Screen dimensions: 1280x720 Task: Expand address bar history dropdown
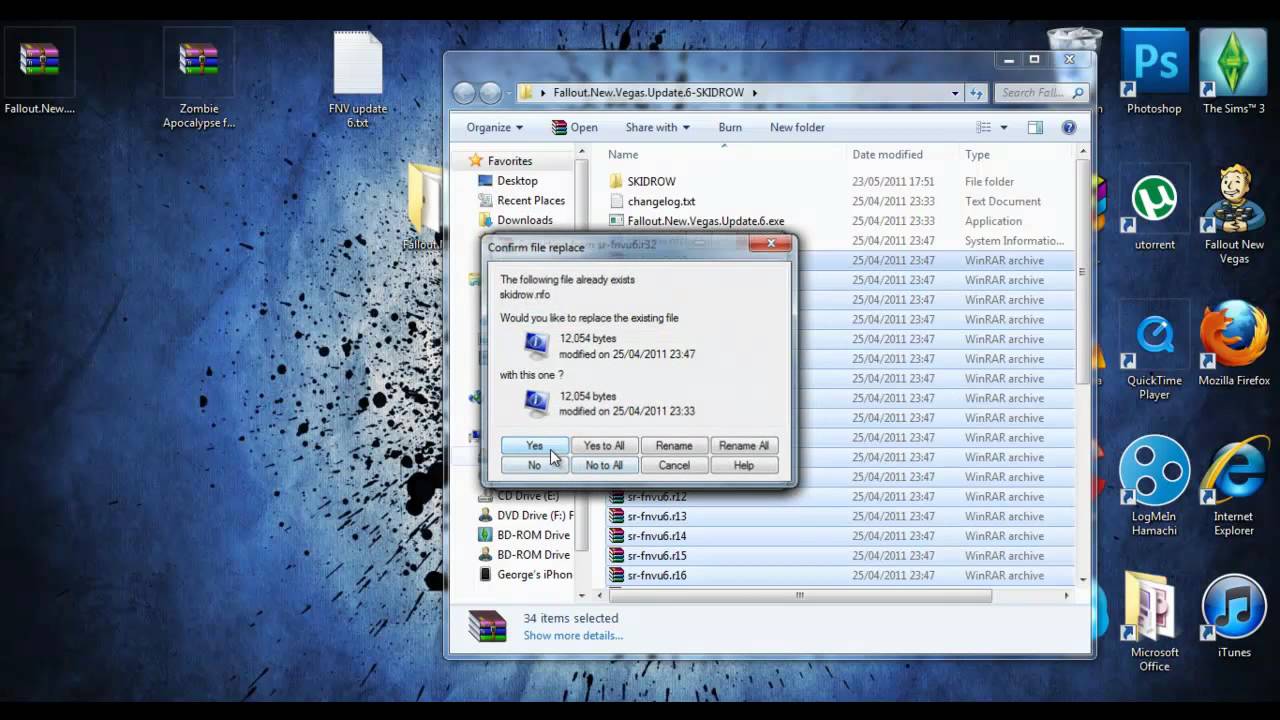[x=955, y=93]
